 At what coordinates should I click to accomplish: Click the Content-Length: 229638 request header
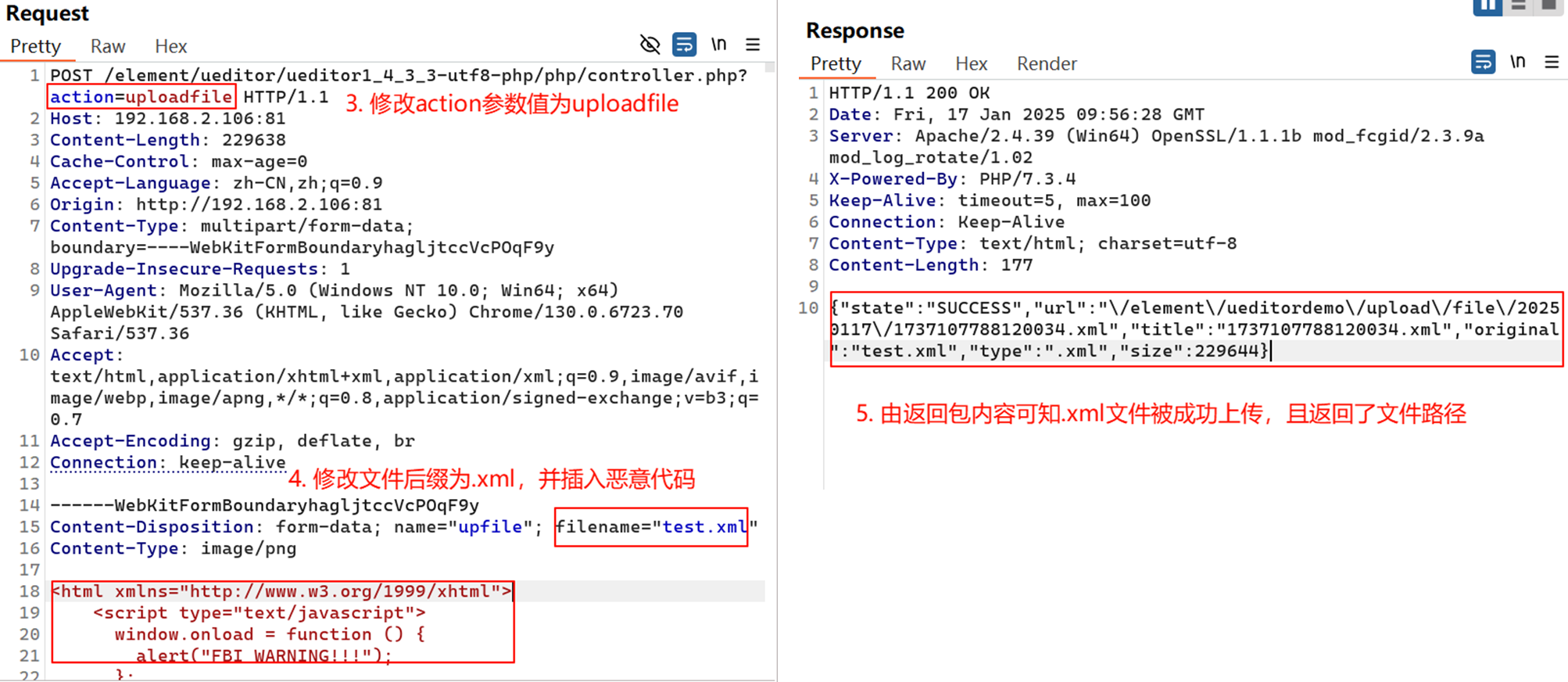168,140
